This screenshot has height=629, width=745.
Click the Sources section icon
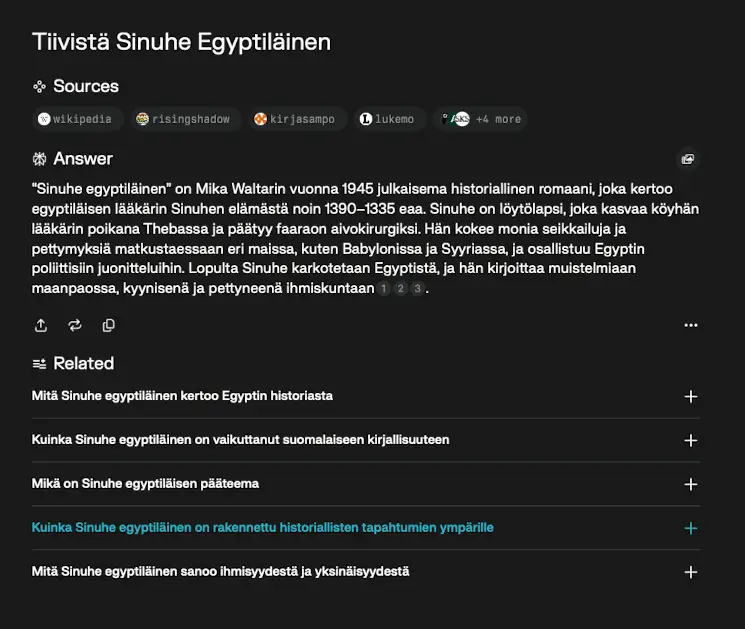click(39, 86)
